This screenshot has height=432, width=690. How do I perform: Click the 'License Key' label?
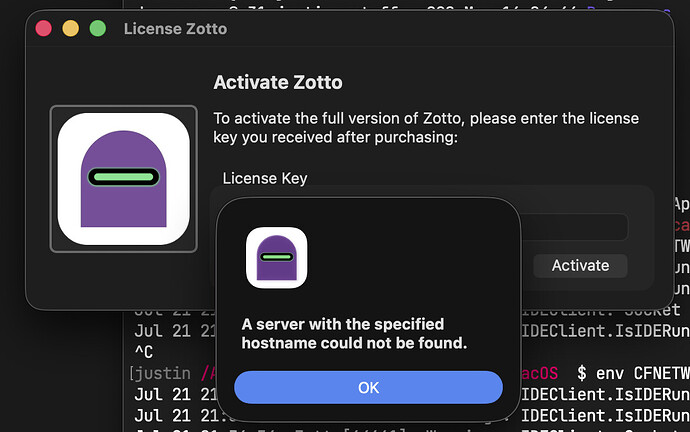coord(265,178)
